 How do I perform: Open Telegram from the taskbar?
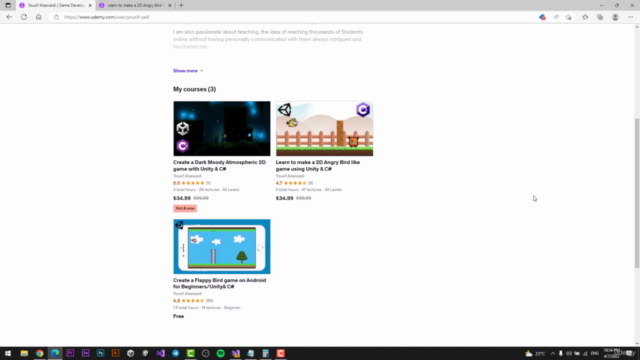click(x=176, y=353)
